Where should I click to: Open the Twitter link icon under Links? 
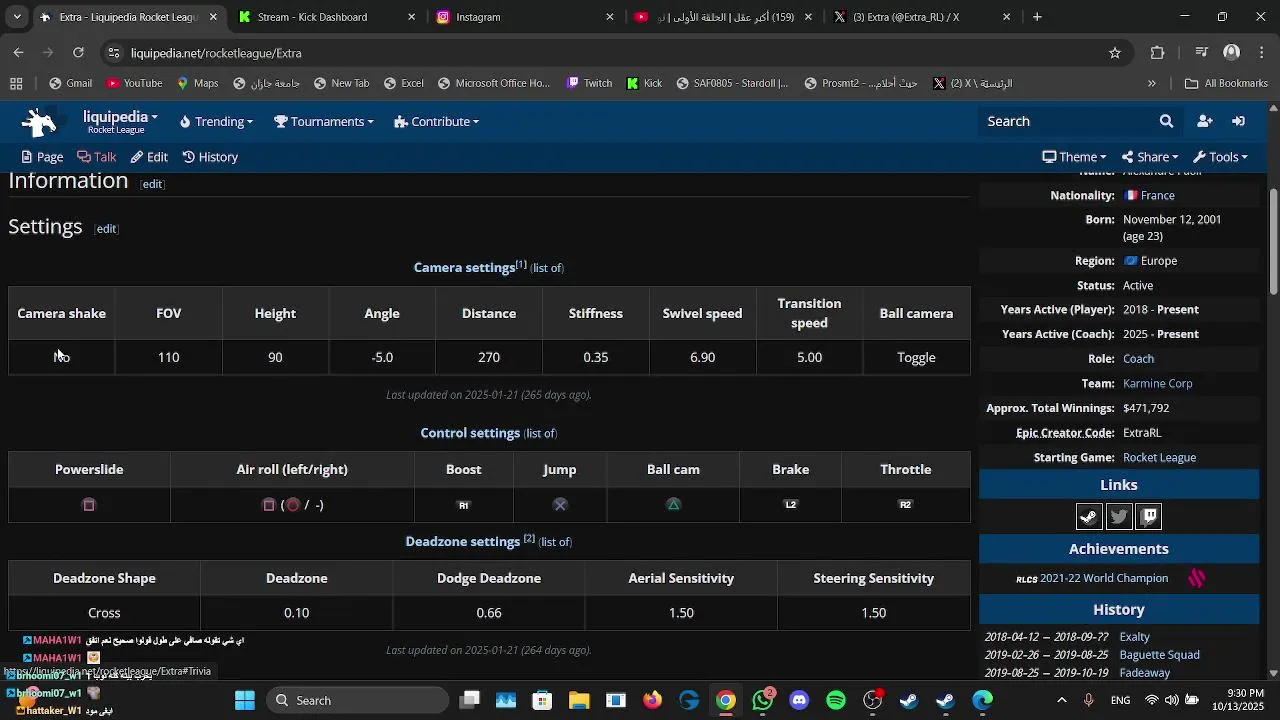tap(1119, 517)
